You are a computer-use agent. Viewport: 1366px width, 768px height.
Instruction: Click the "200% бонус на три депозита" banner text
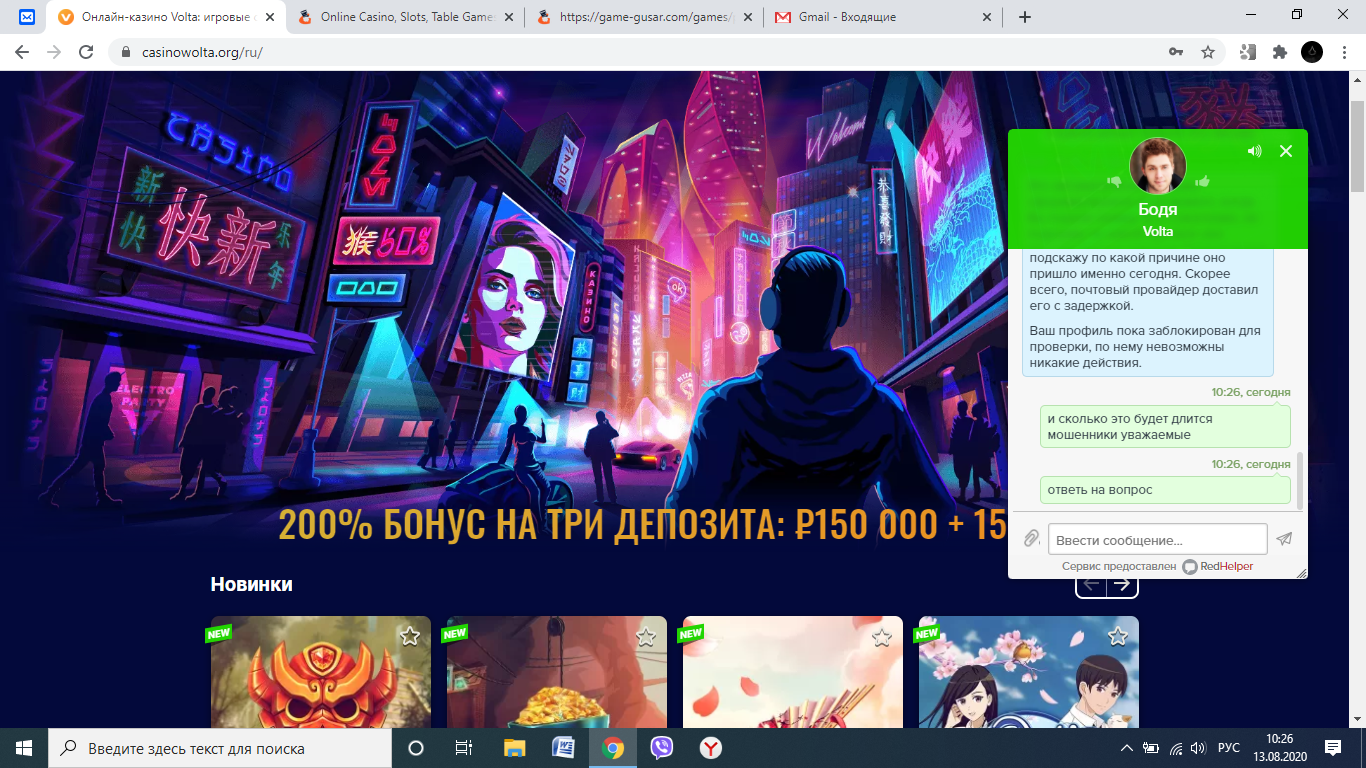pos(643,524)
